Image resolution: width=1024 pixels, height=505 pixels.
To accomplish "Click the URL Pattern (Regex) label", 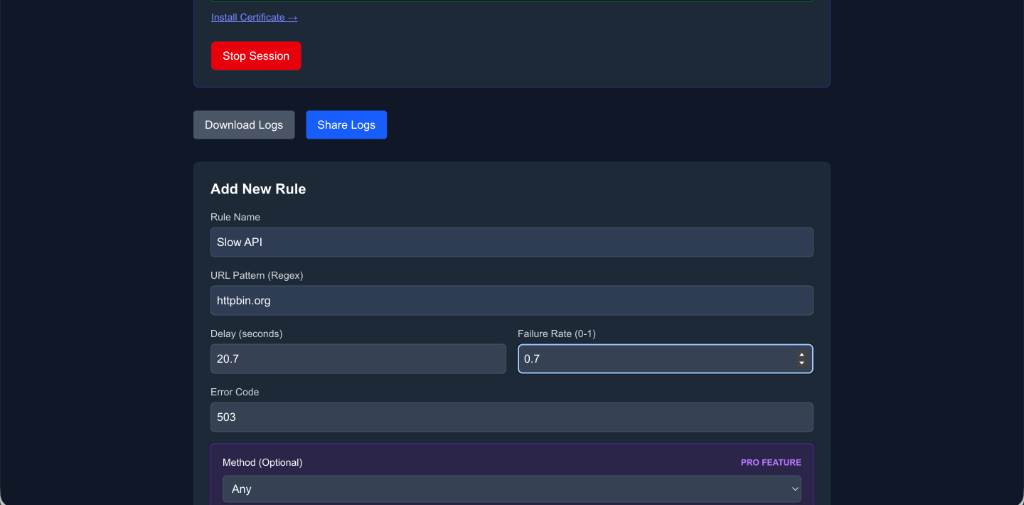I will click(257, 276).
